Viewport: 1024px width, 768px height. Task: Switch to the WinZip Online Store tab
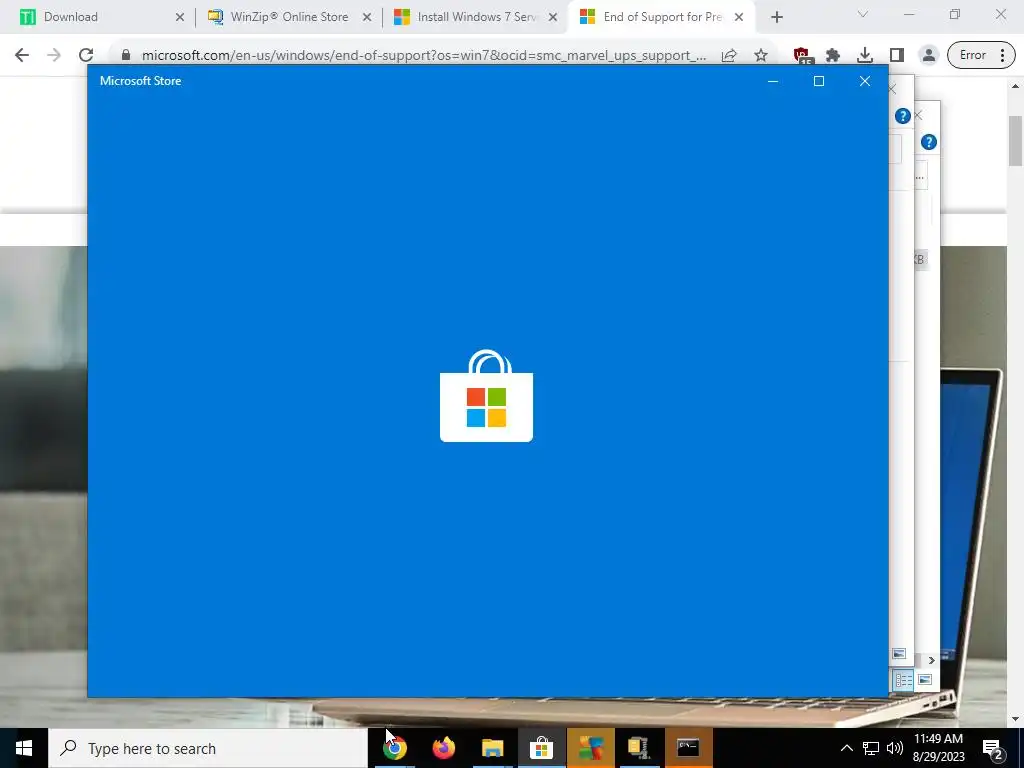point(287,17)
